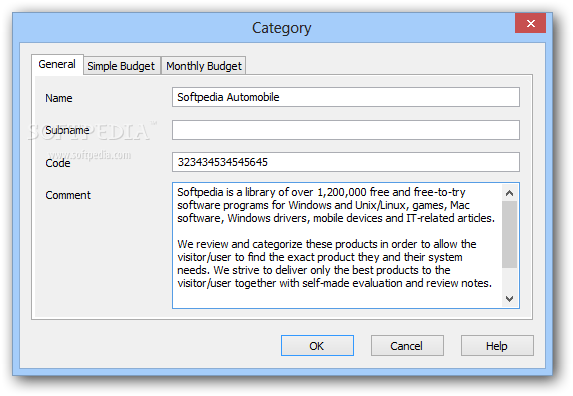
Task: Switch to the General tab
Action: [57, 65]
